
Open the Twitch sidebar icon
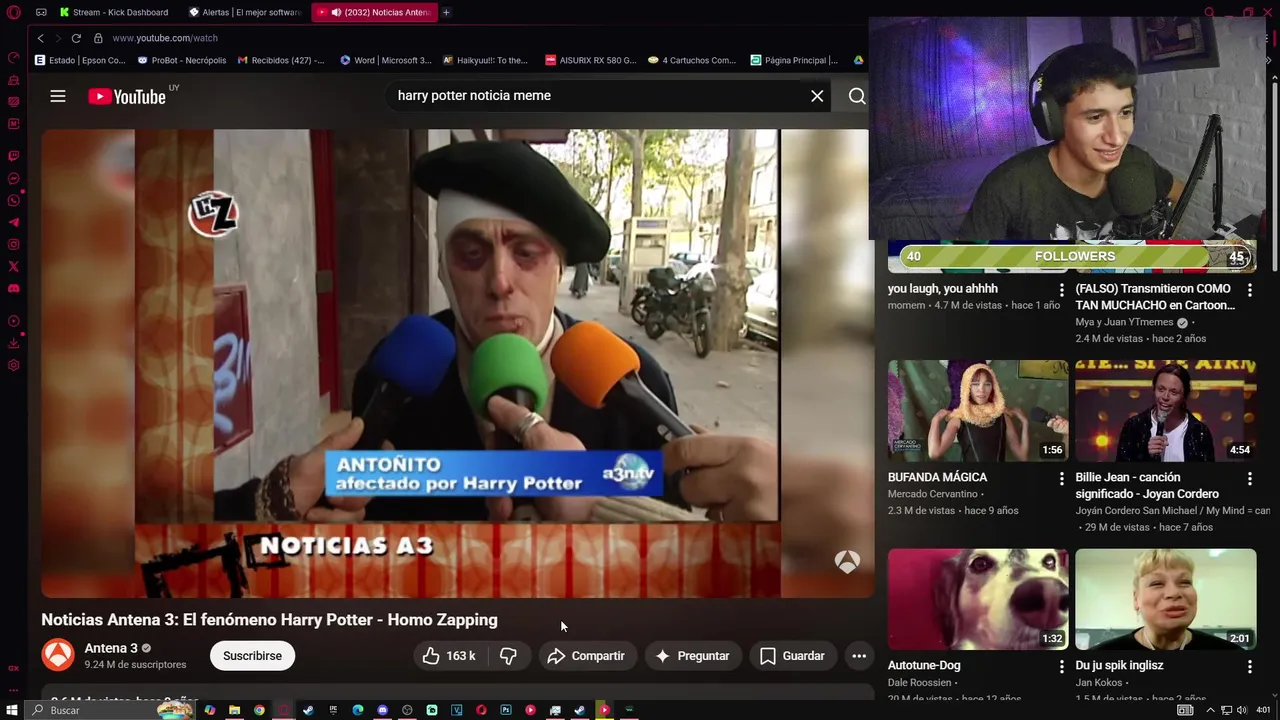click(x=13, y=156)
